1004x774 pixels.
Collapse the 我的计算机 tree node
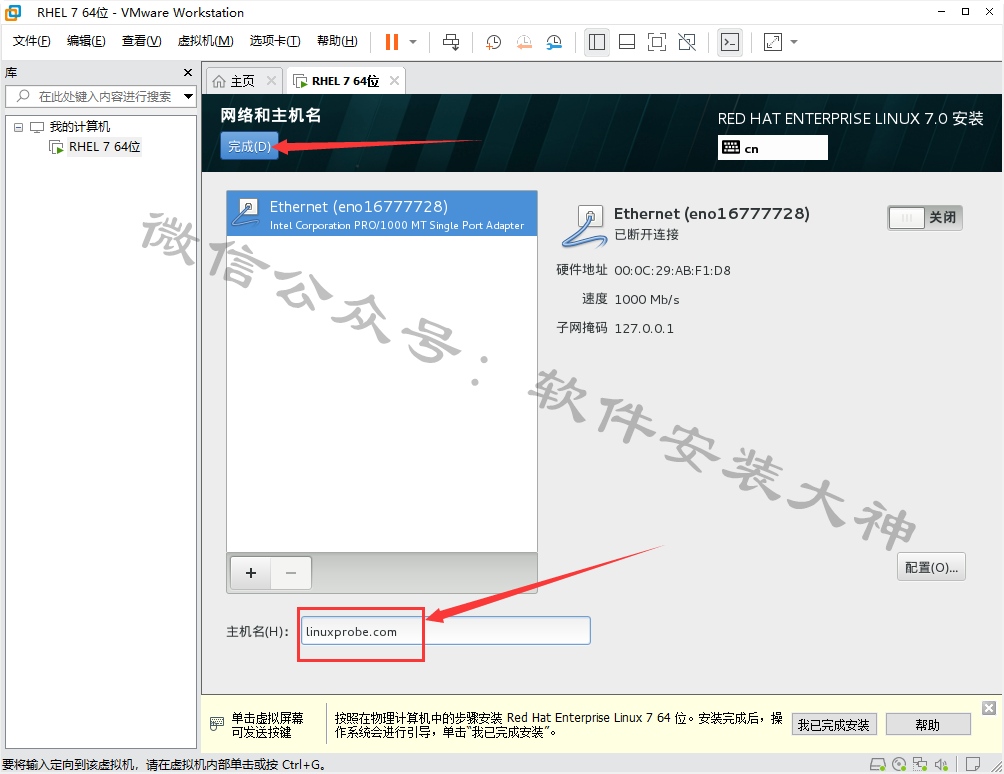pos(19,127)
